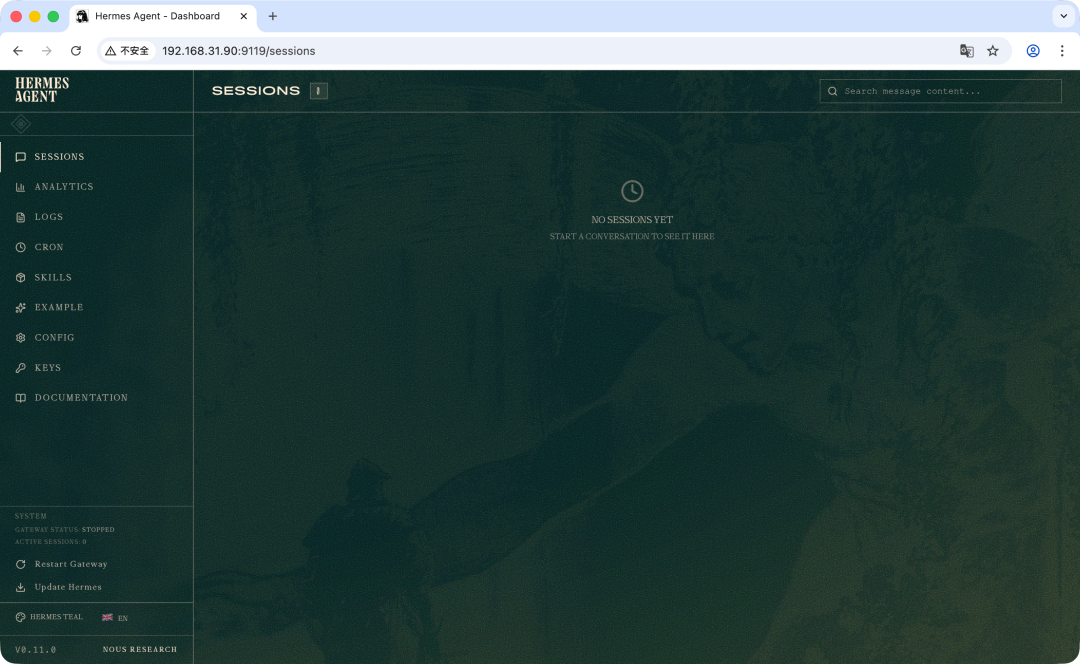The image size is (1080, 664).
Task: Close the Hermes Agent browser tab
Action: [244, 16]
